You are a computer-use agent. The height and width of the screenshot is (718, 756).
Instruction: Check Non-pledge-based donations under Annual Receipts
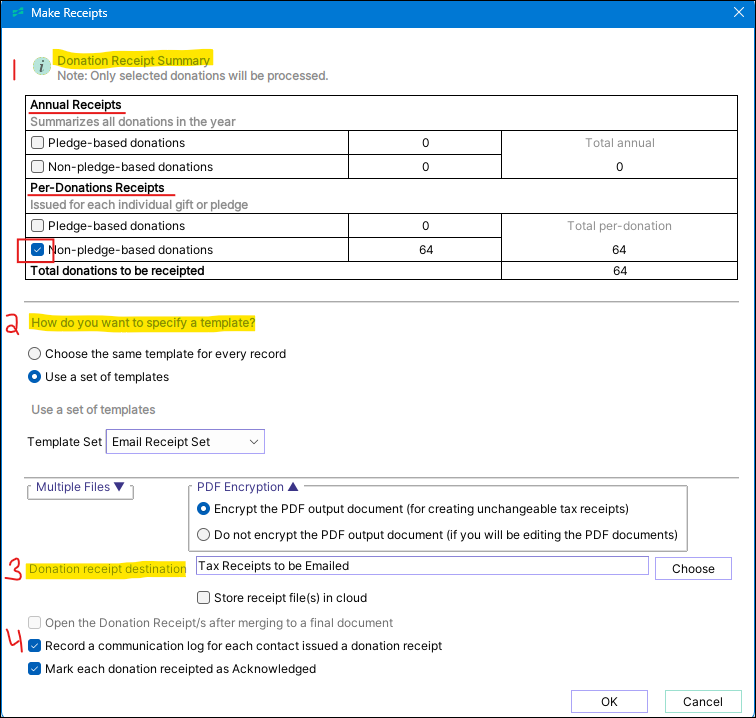[x=38, y=167]
